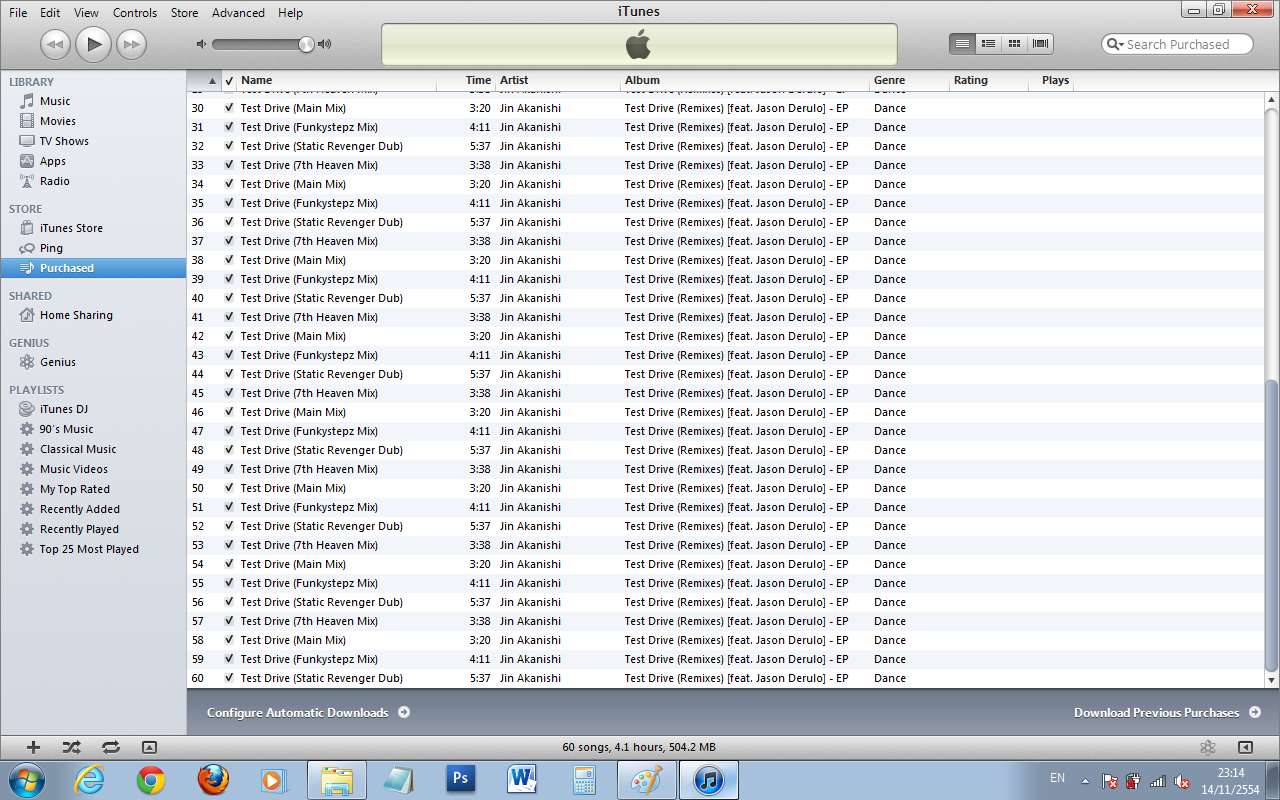Open the search magnifier dropdown
Viewport: 1280px width, 800px height.
coord(1115,44)
